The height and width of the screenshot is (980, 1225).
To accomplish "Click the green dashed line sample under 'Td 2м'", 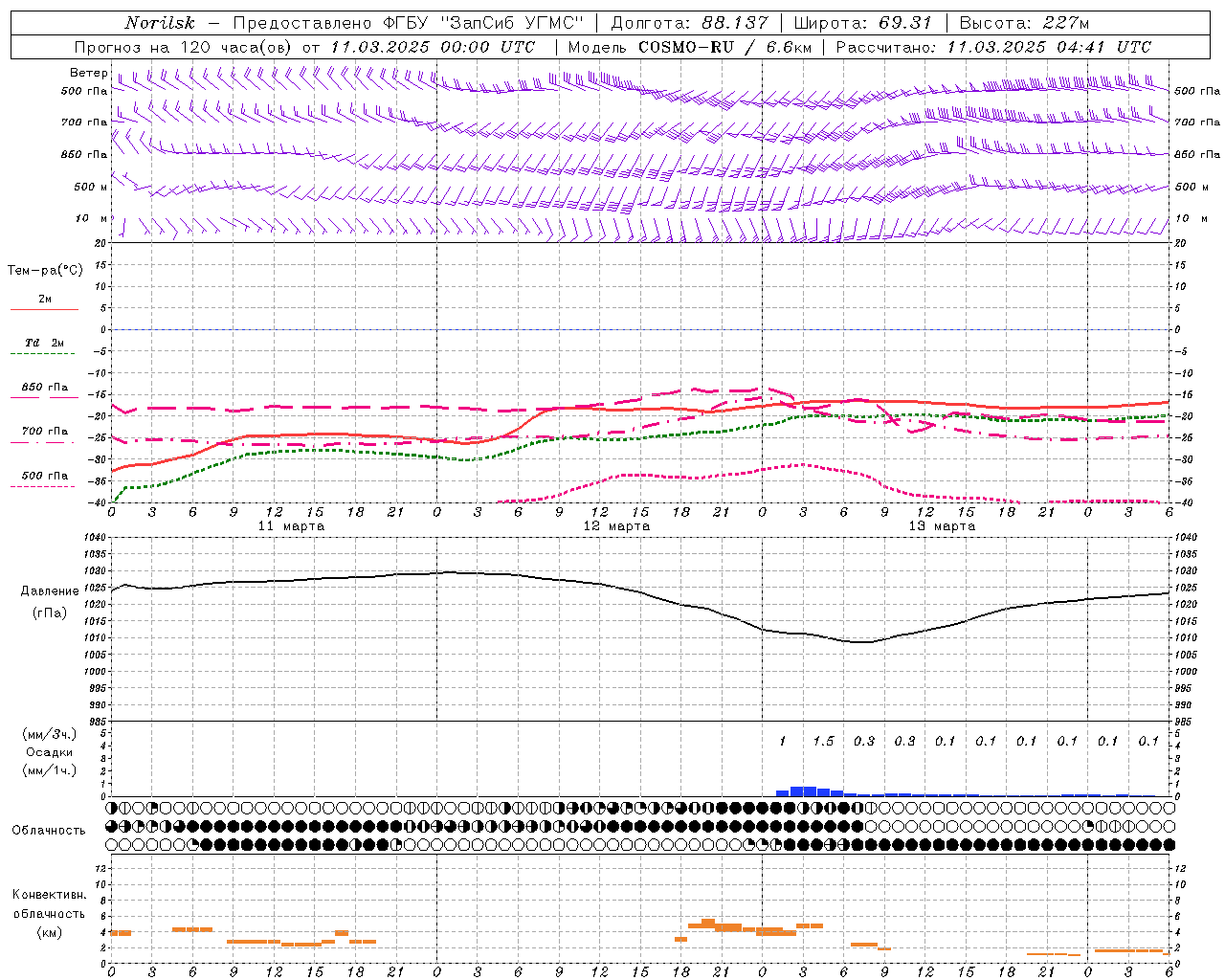I will pos(42,354).
